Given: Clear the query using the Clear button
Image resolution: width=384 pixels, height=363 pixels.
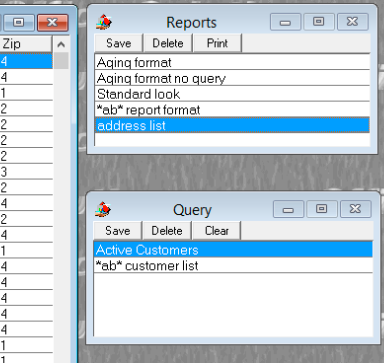Looking at the screenshot, I should [x=217, y=231].
